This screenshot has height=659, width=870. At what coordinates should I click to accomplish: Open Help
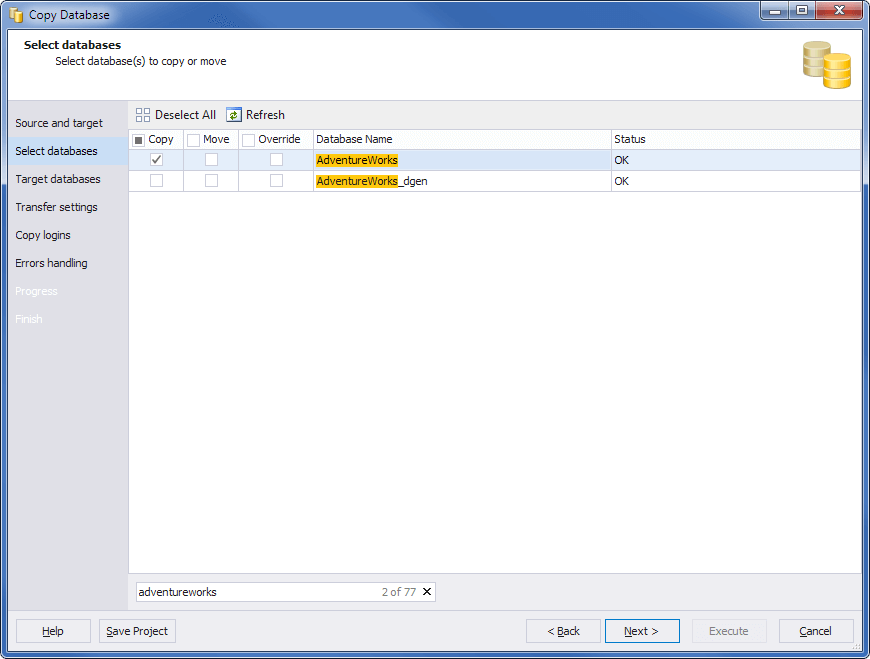tap(53, 631)
